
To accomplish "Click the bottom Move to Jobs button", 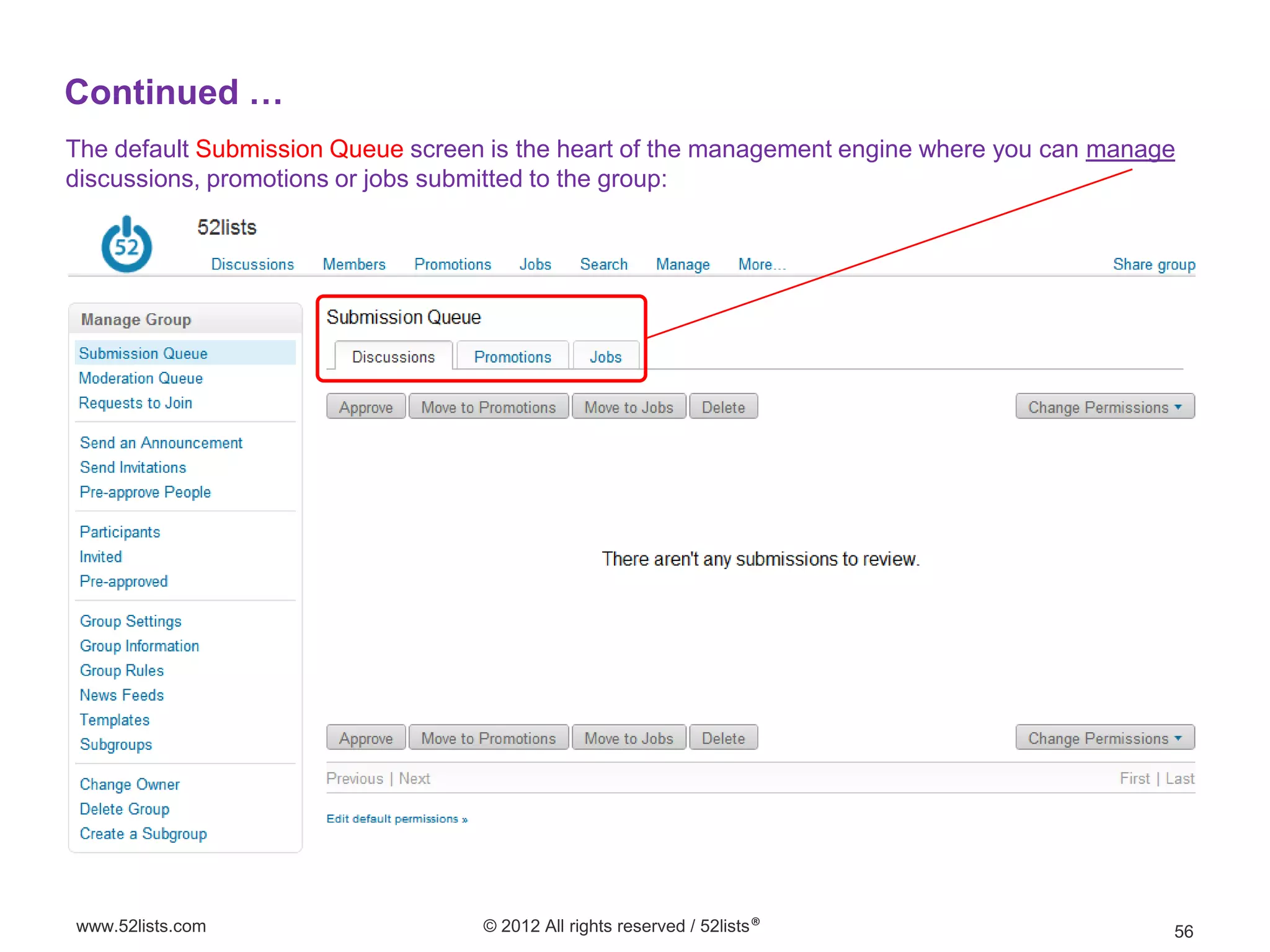I will [x=629, y=738].
